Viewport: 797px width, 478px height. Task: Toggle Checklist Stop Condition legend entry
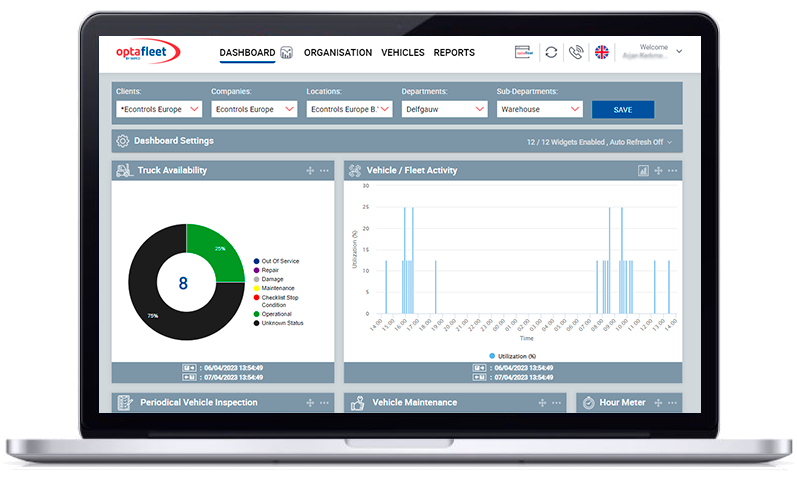click(275, 301)
